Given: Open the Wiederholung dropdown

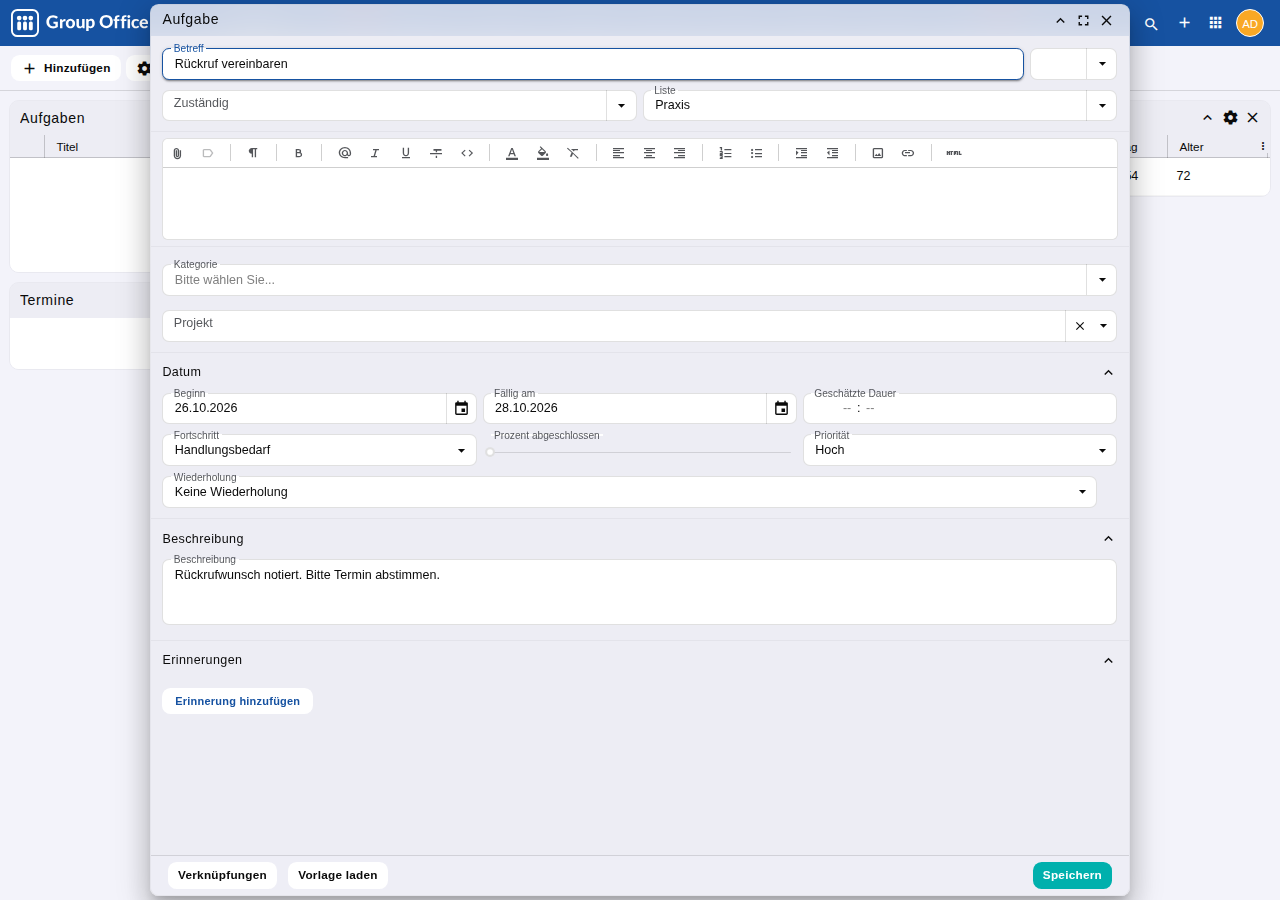Looking at the screenshot, I should (1082, 492).
